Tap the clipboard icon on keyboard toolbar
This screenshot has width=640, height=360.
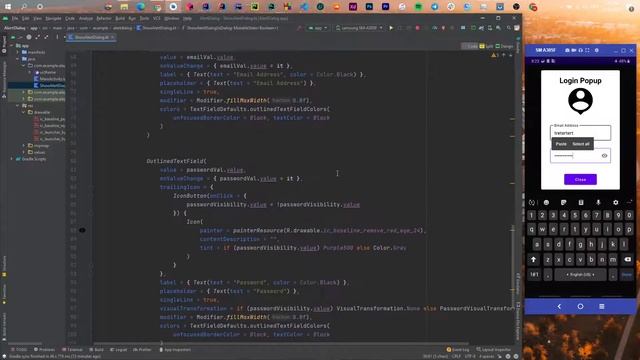coord(580,202)
